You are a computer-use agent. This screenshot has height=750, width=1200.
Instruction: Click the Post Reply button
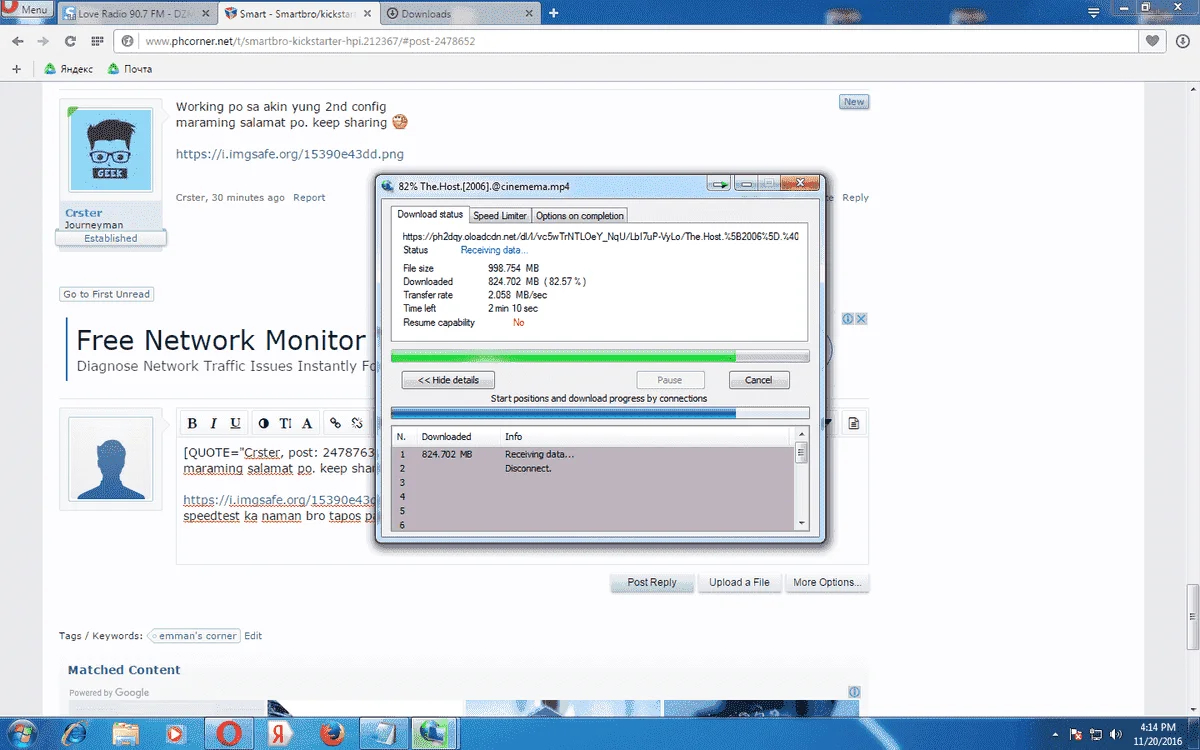click(x=652, y=582)
